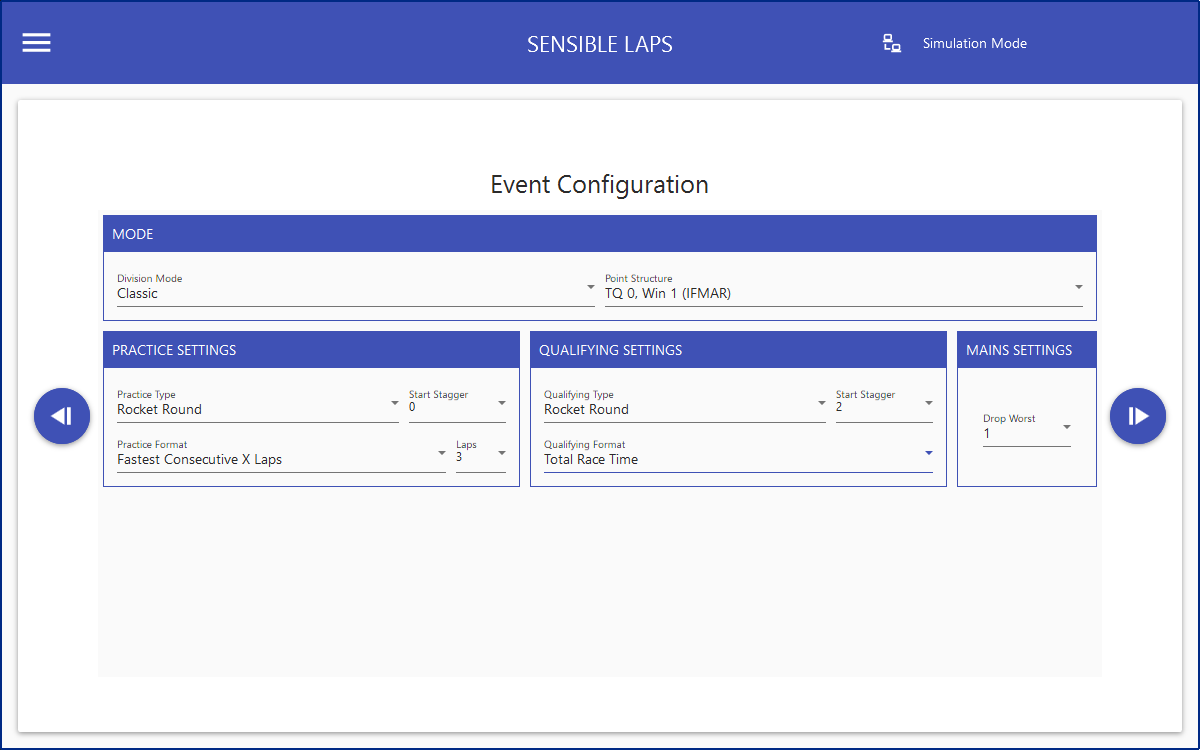Click the Simulation Mode label
Screen dimensions: 1200x750
pyautogui.click(x=974, y=43)
